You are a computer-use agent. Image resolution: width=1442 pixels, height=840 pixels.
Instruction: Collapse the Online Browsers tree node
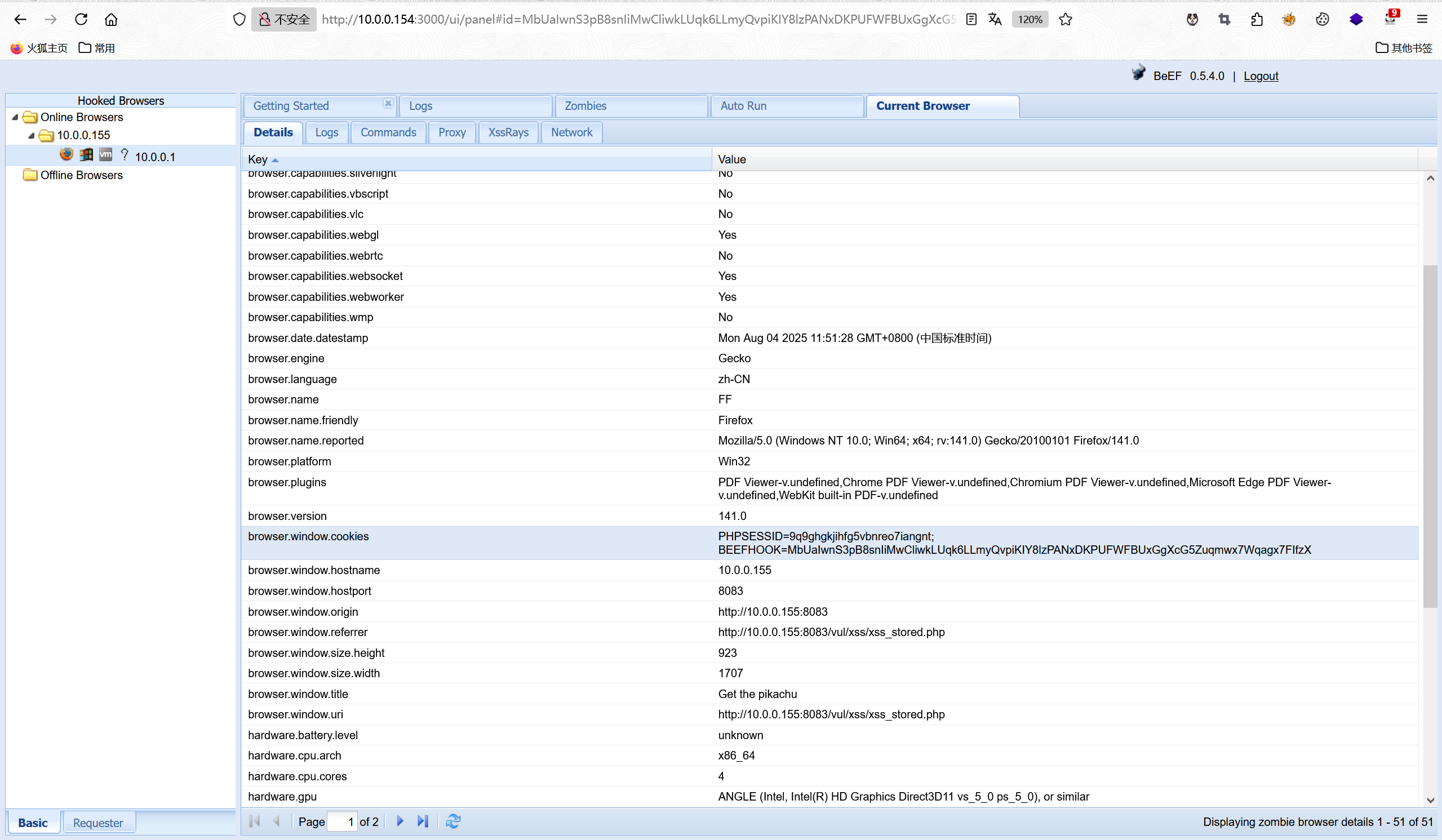[15, 117]
